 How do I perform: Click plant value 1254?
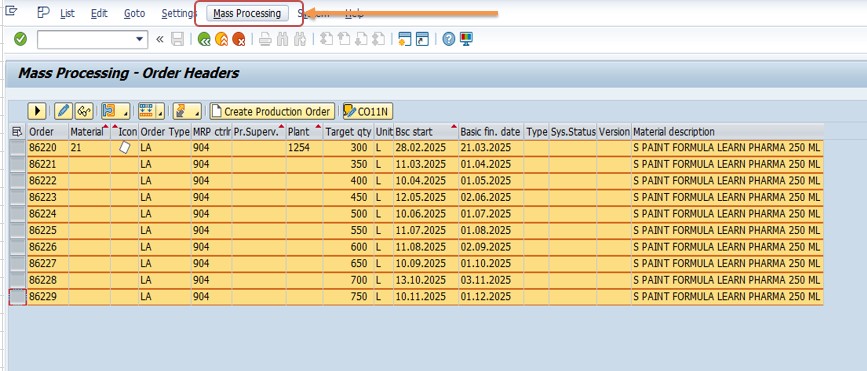[304, 148]
